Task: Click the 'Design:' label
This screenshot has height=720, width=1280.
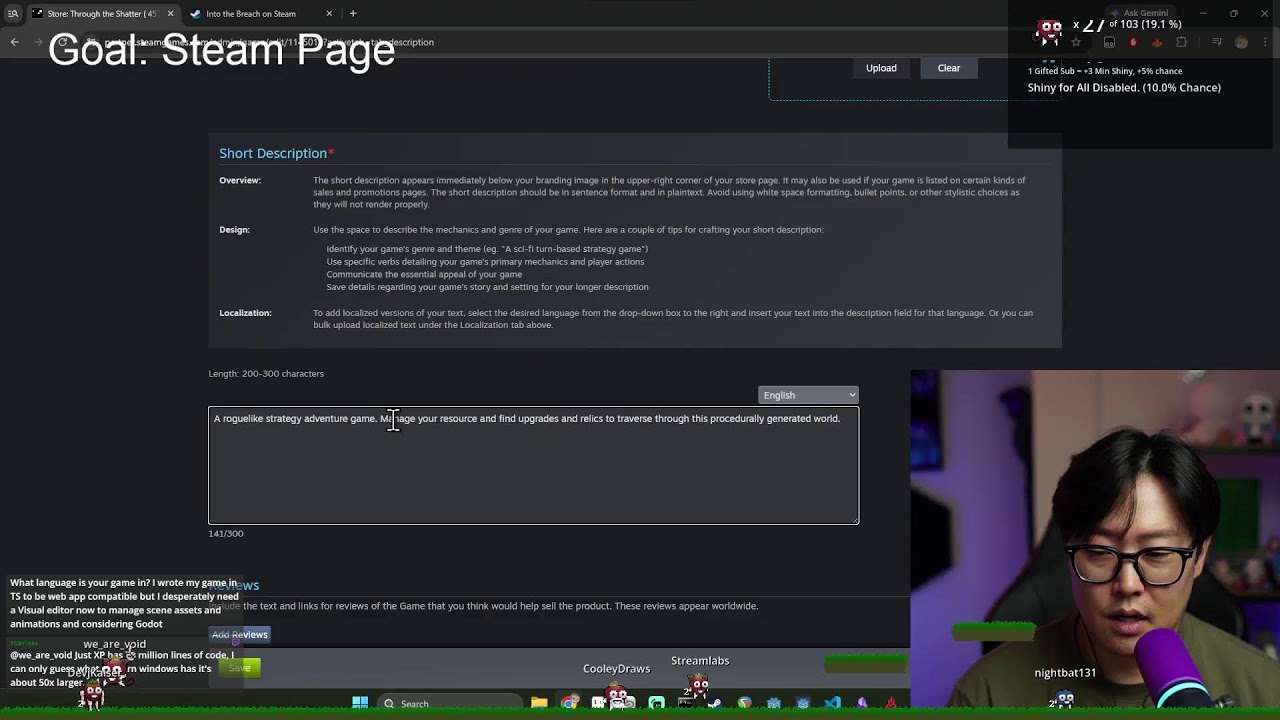Action: click(x=235, y=229)
